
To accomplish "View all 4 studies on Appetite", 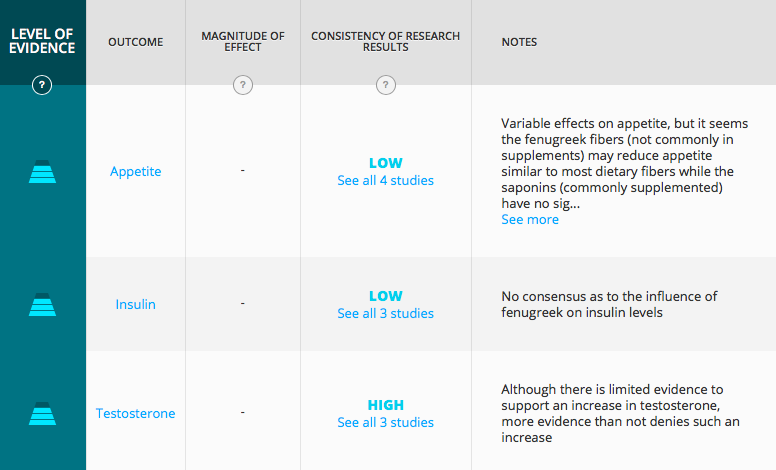I will coord(386,181).
